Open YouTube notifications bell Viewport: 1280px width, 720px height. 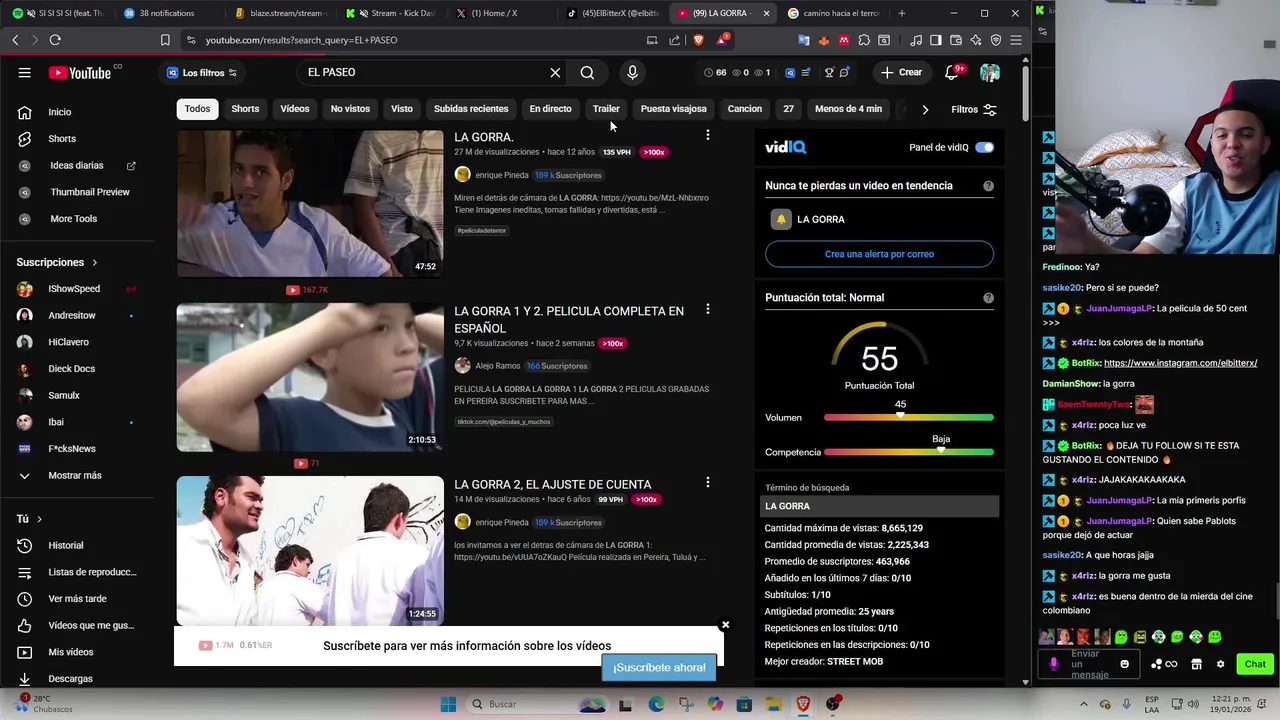click(x=951, y=72)
